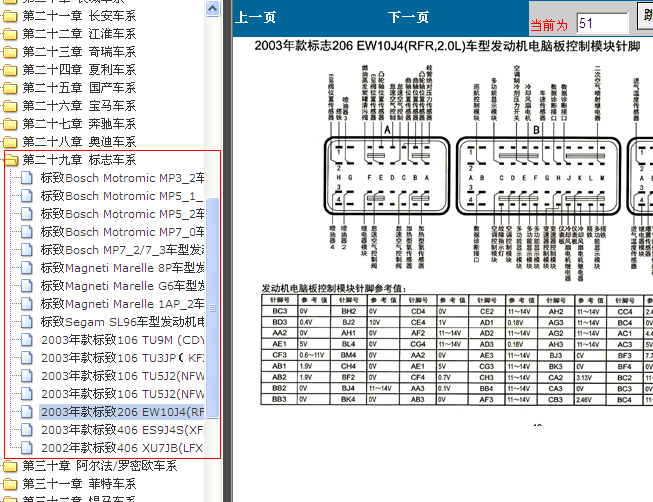Click BC3 cell in pin reference table
Image resolution: width=653 pixels, height=502 pixels.
point(279,311)
